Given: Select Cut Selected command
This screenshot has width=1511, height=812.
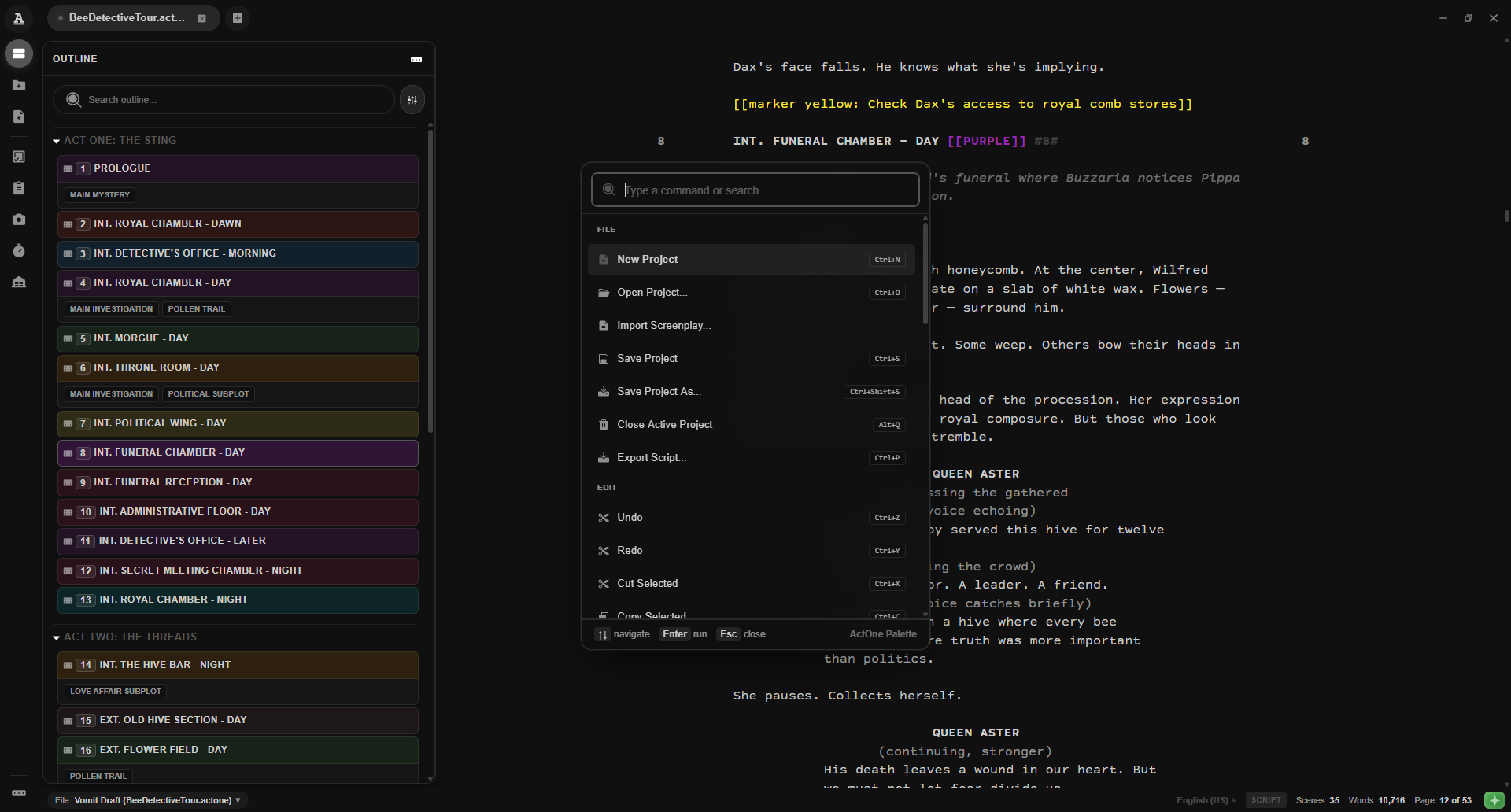Looking at the screenshot, I should [x=752, y=584].
